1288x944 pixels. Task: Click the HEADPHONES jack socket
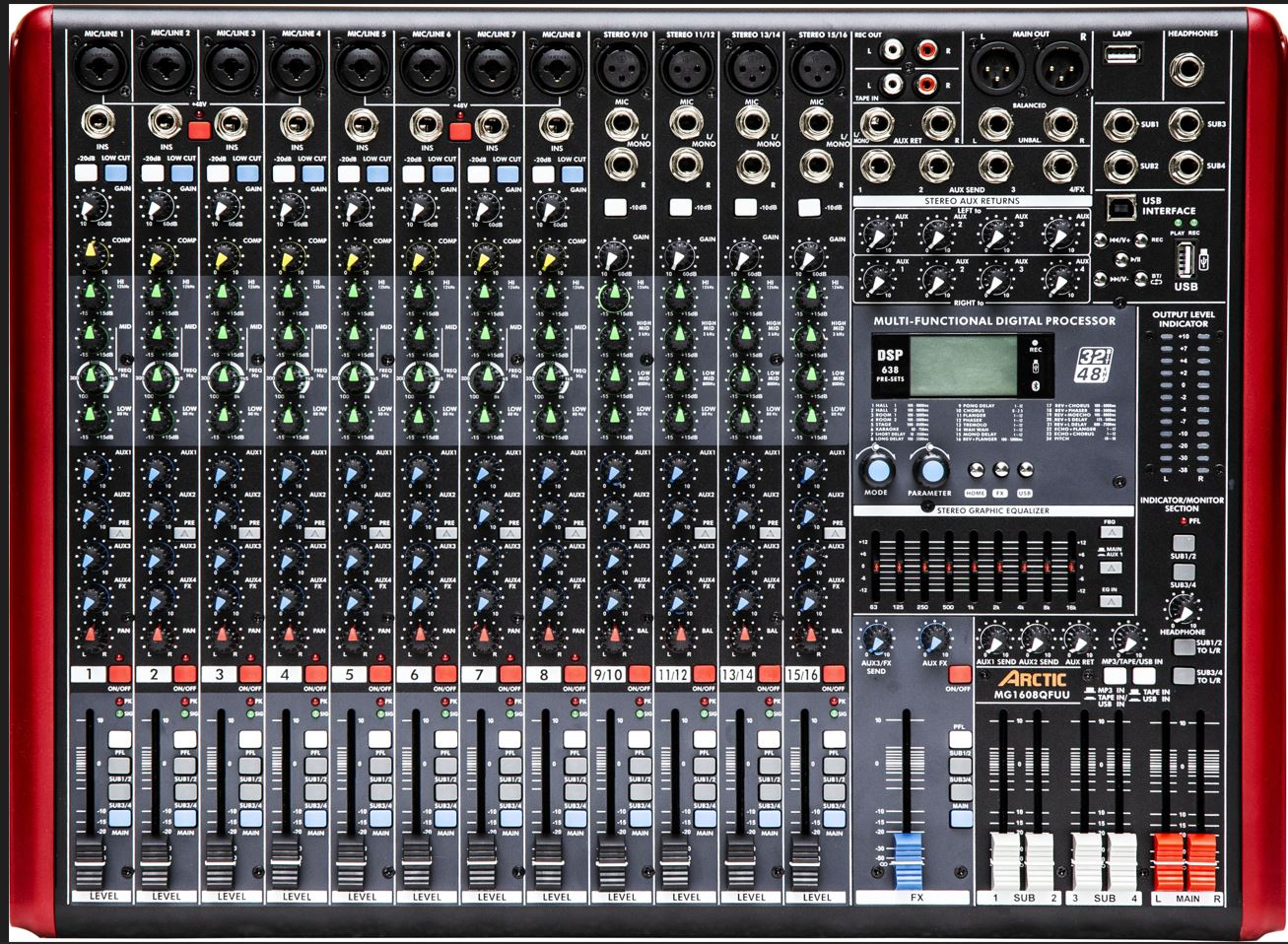(x=1193, y=69)
